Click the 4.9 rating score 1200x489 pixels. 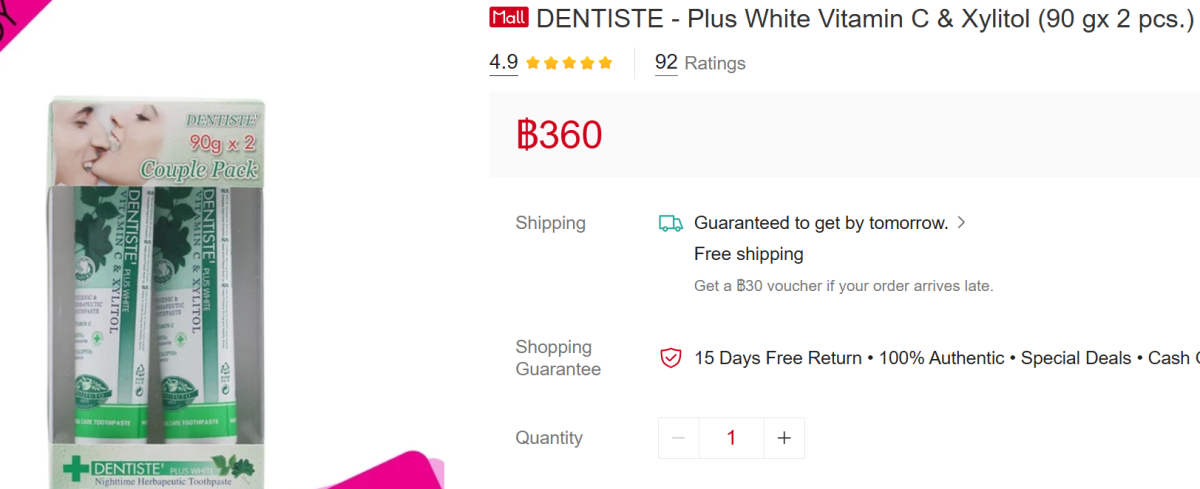click(x=503, y=63)
